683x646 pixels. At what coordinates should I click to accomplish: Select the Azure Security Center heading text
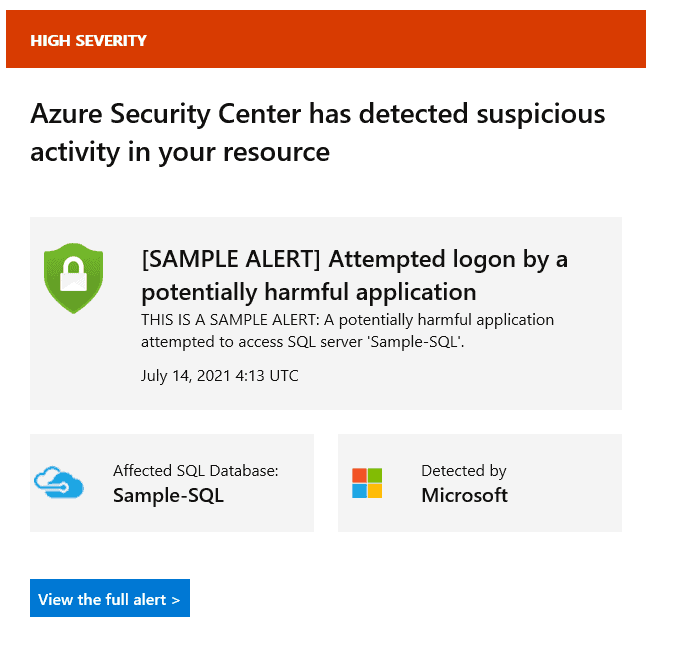(x=318, y=132)
